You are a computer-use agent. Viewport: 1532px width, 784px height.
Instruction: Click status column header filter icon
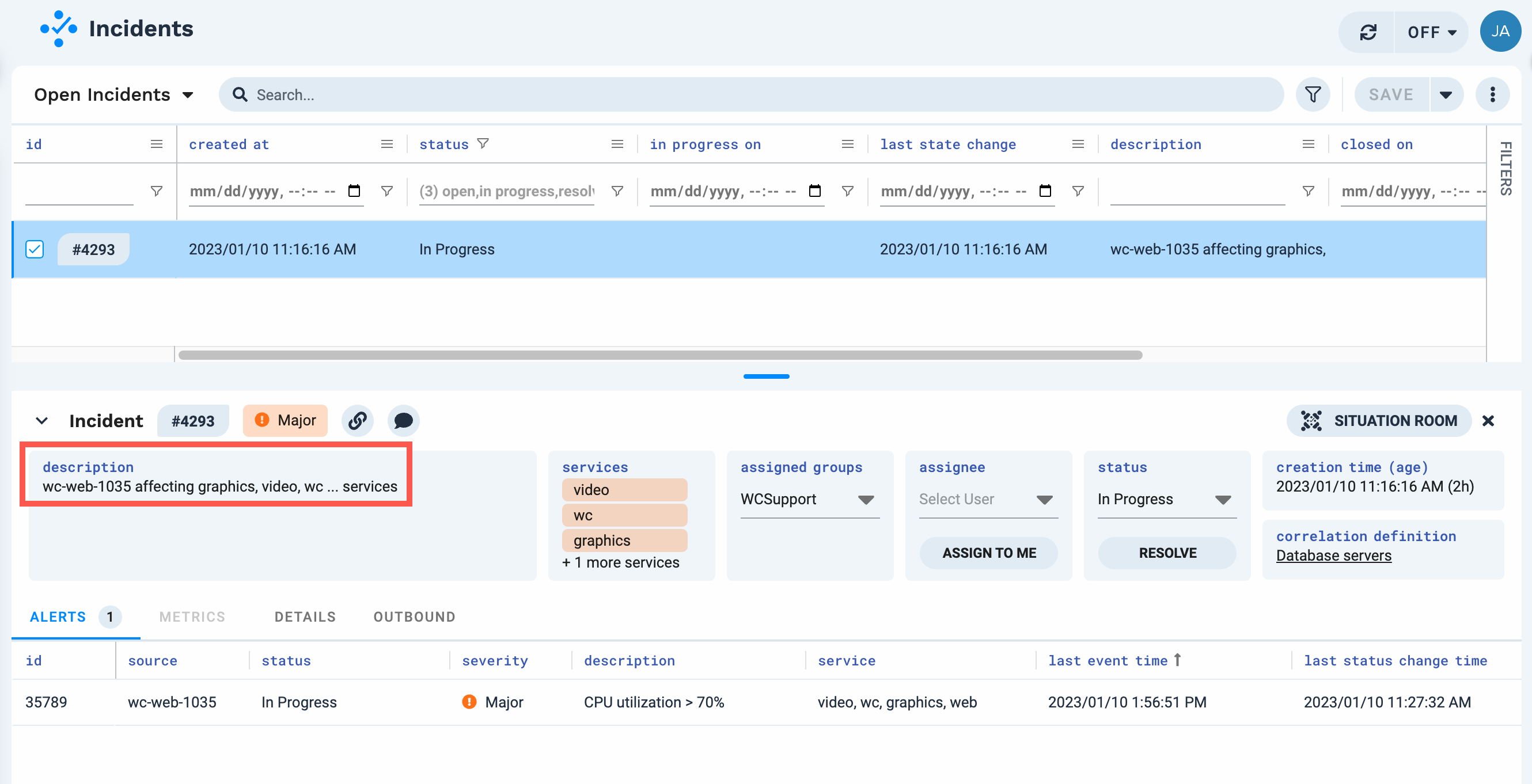coord(483,144)
